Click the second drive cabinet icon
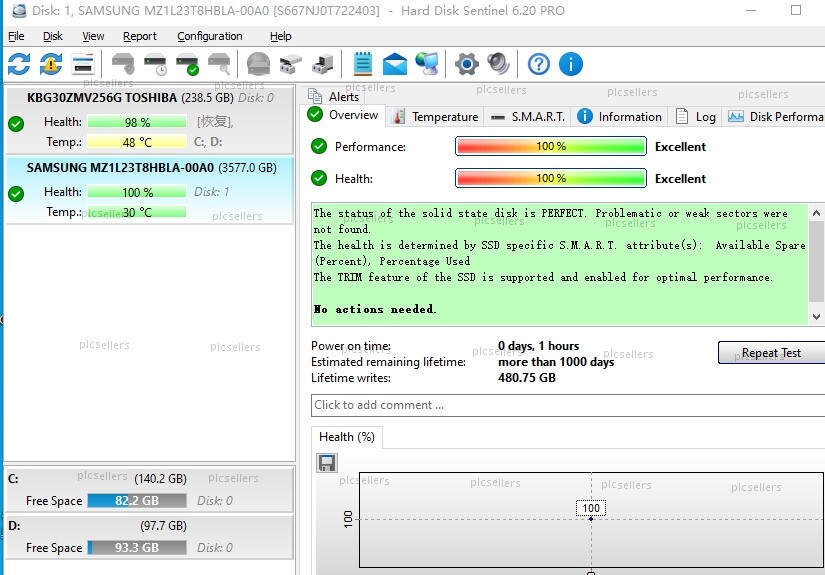 pyautogui.click(x=323, y=64)
